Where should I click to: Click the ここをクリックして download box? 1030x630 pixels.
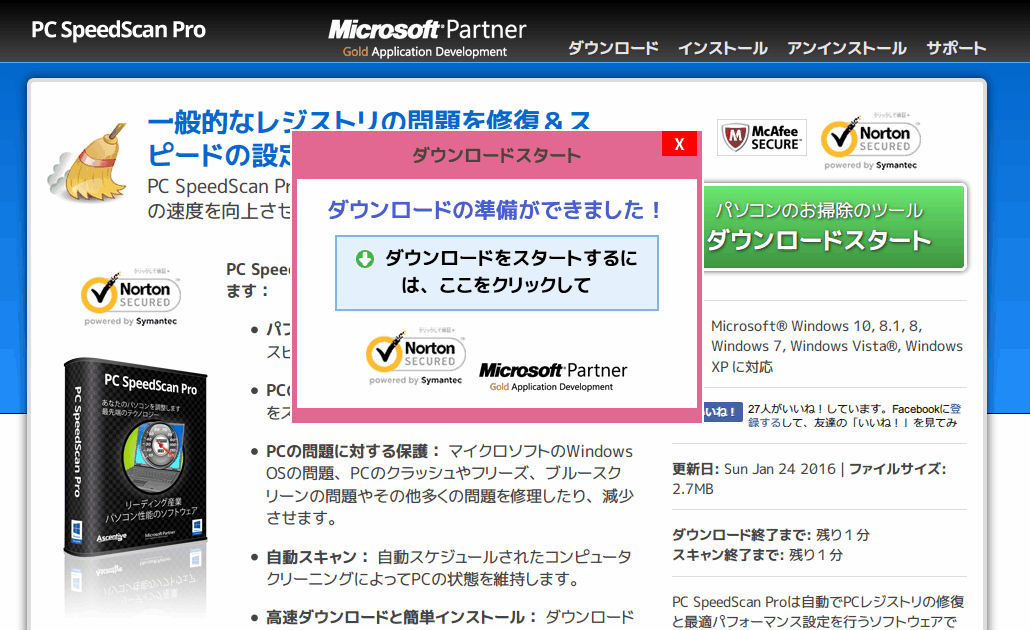[x=495, y=271]
